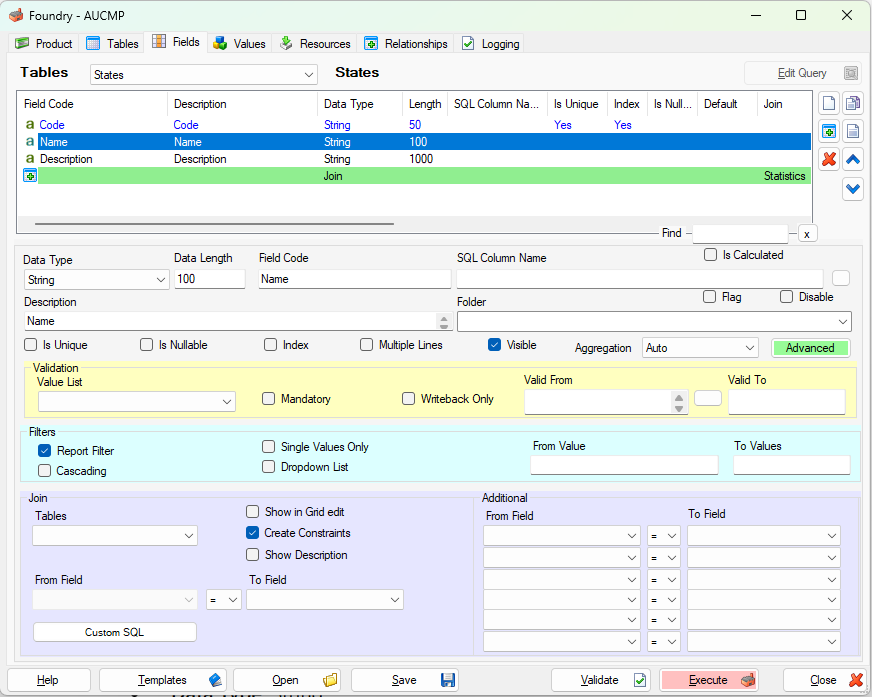Click the string type icon of the Code row

(x=30, y=125)
